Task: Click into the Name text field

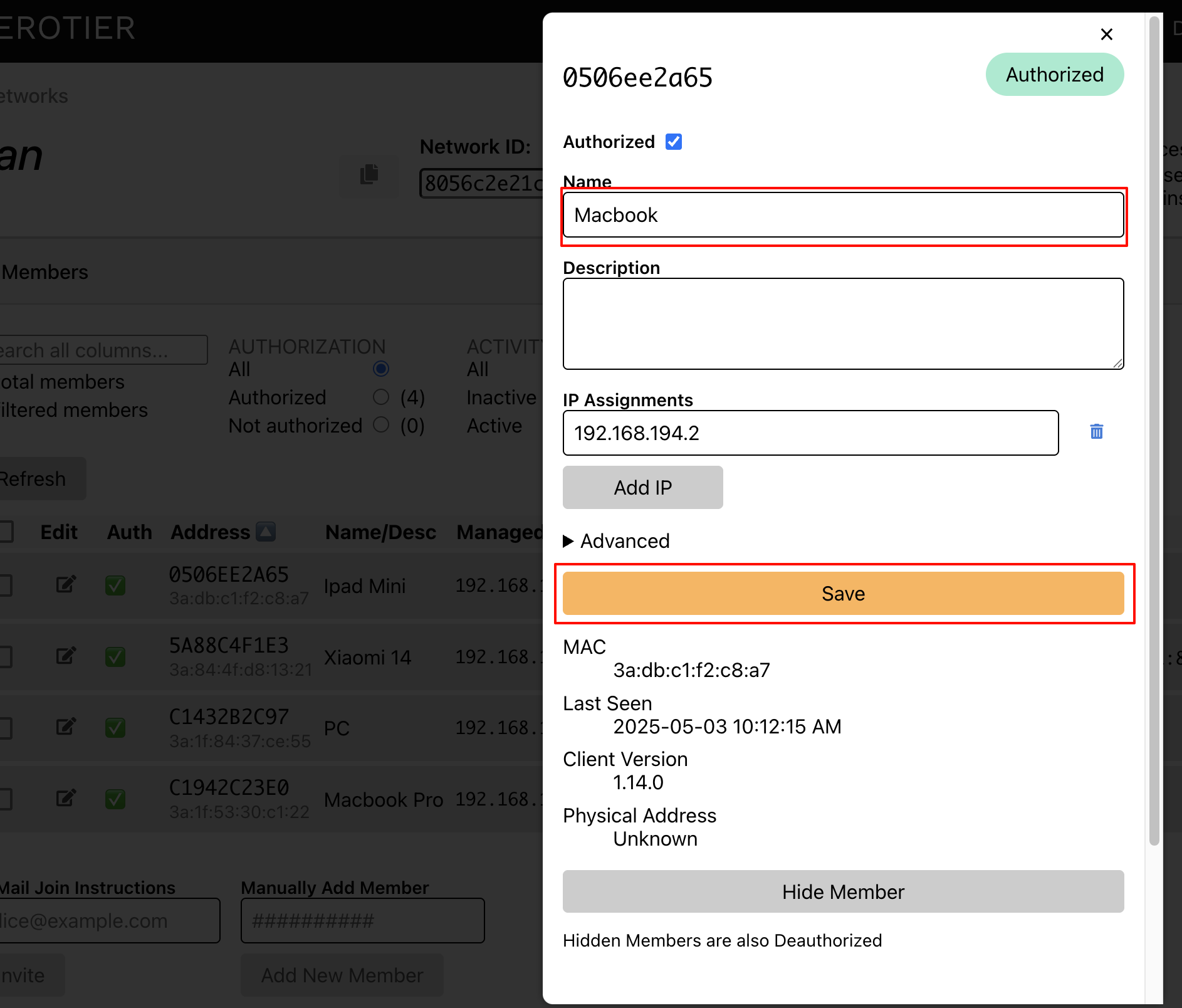Action: tap(843, 215)
